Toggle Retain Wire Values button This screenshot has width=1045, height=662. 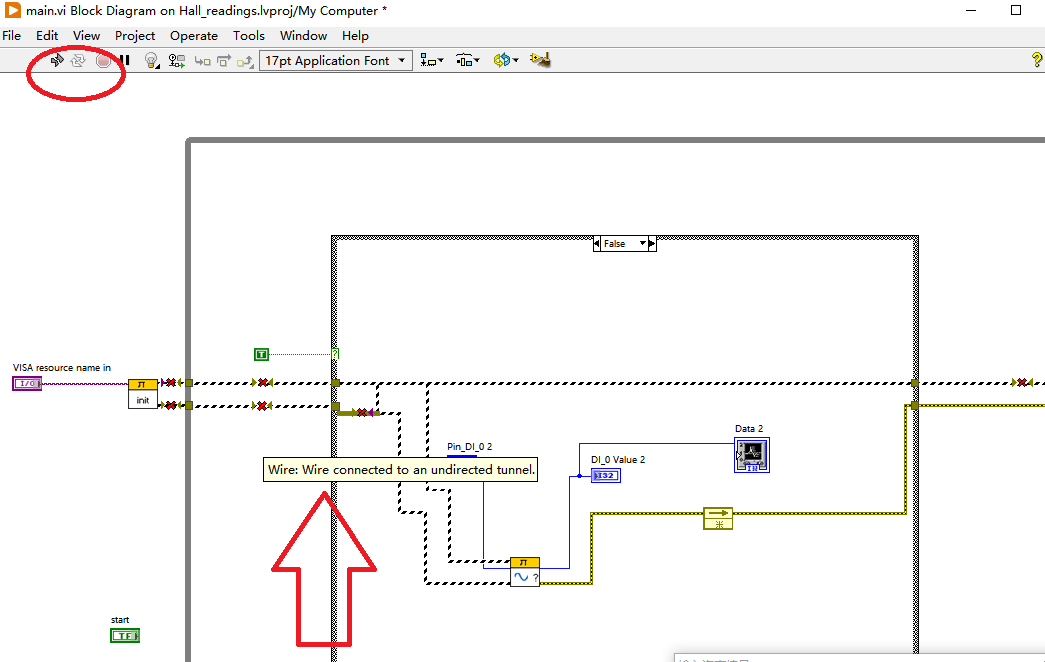pos(177,61)
